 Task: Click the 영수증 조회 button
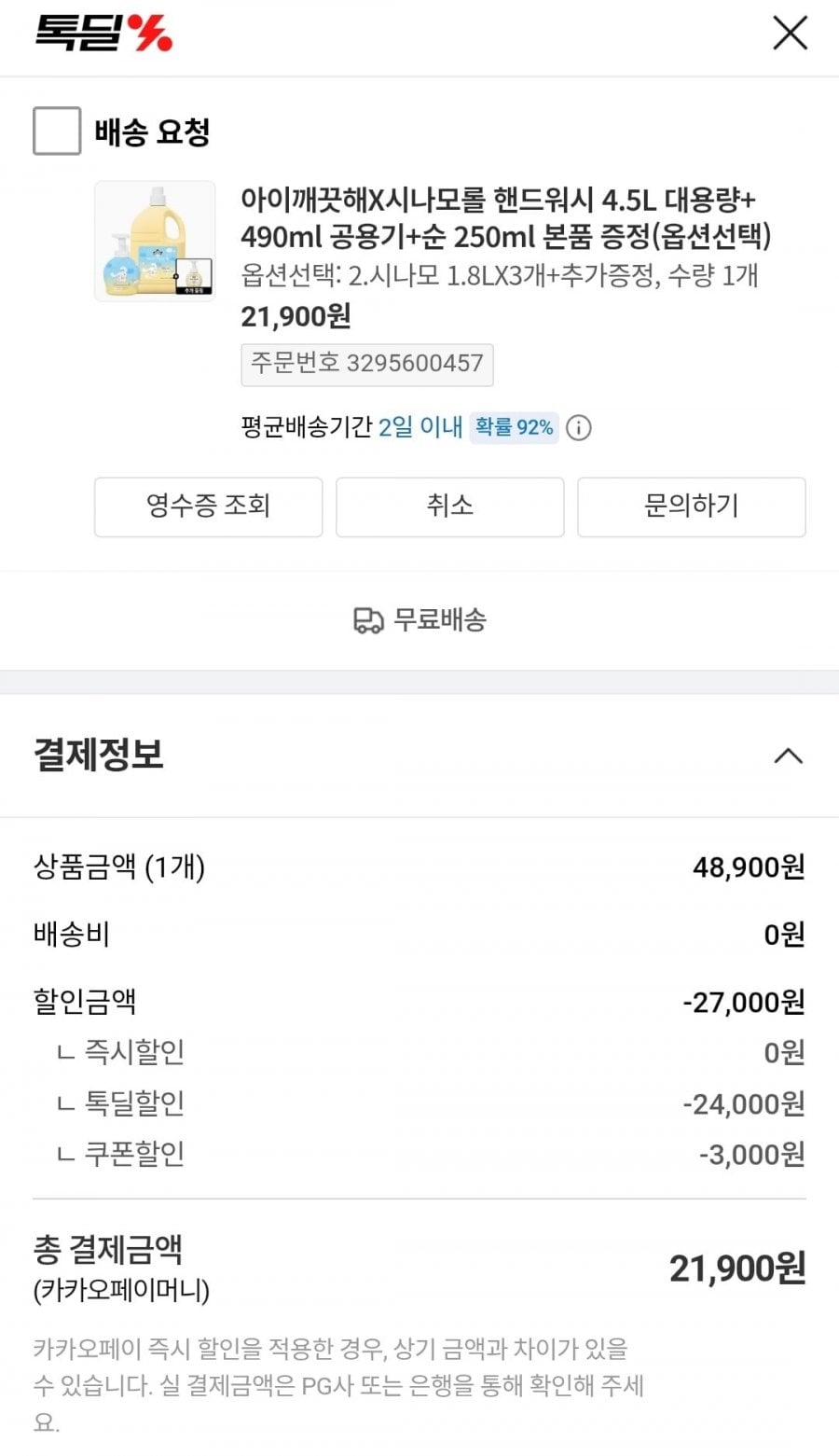(208, 506)
